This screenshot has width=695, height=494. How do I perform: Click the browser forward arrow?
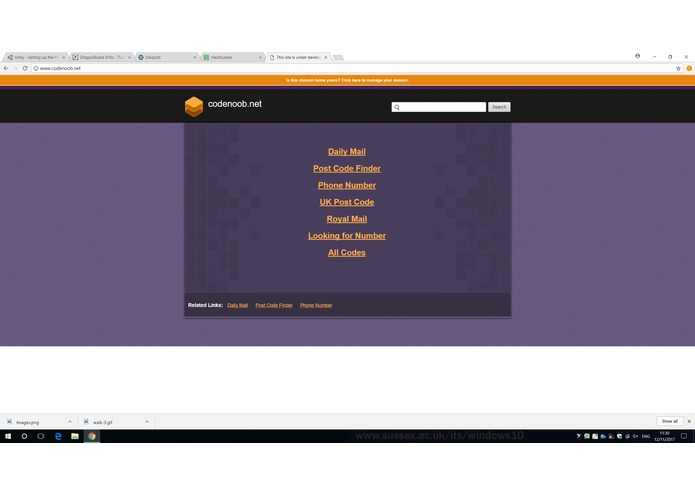pos(16,68)
